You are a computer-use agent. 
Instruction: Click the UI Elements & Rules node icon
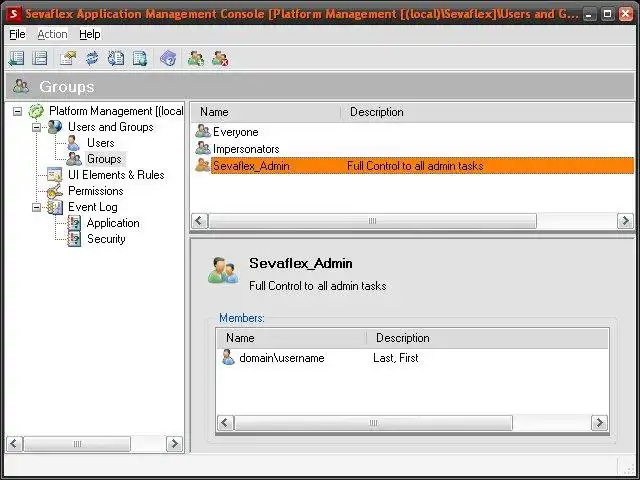(54, 175)
